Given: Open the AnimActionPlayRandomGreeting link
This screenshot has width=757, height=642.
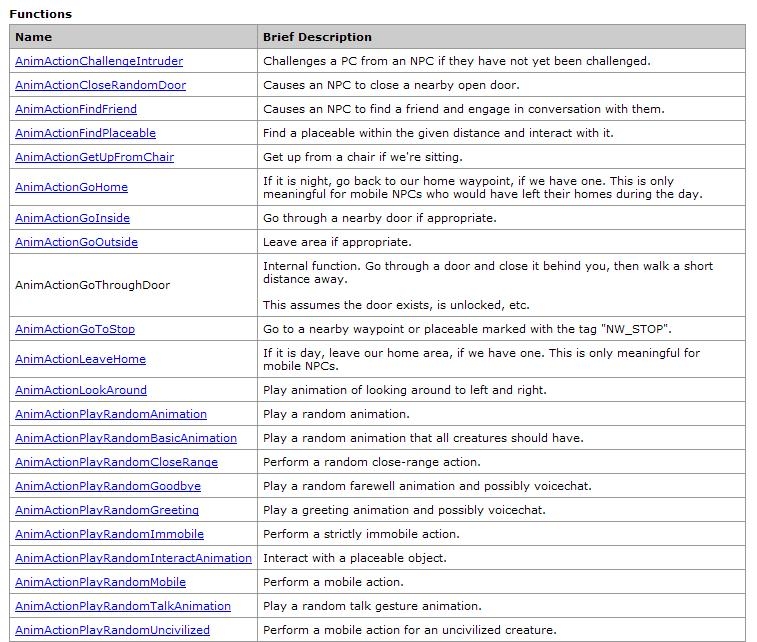Looking at the screenshot, I should (107, 510).
